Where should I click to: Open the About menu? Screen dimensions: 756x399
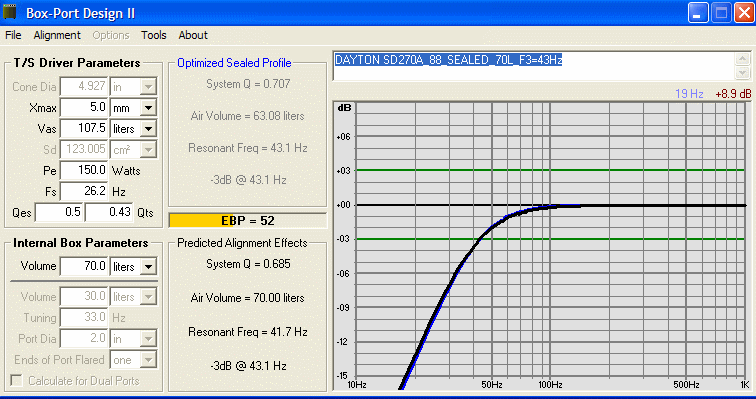pyautogui.click(x=193, y=35)
